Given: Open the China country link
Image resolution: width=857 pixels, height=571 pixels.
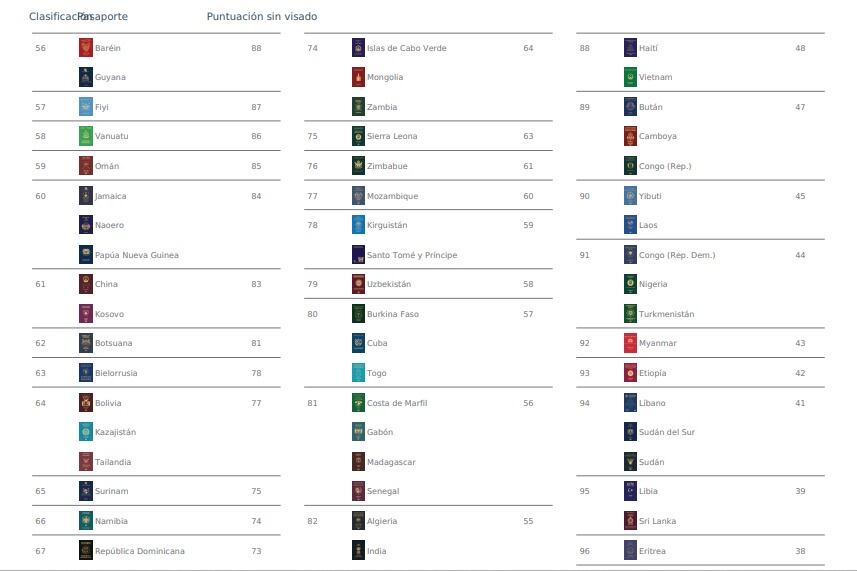Looking at the screenshot, I should coord(106,284).
